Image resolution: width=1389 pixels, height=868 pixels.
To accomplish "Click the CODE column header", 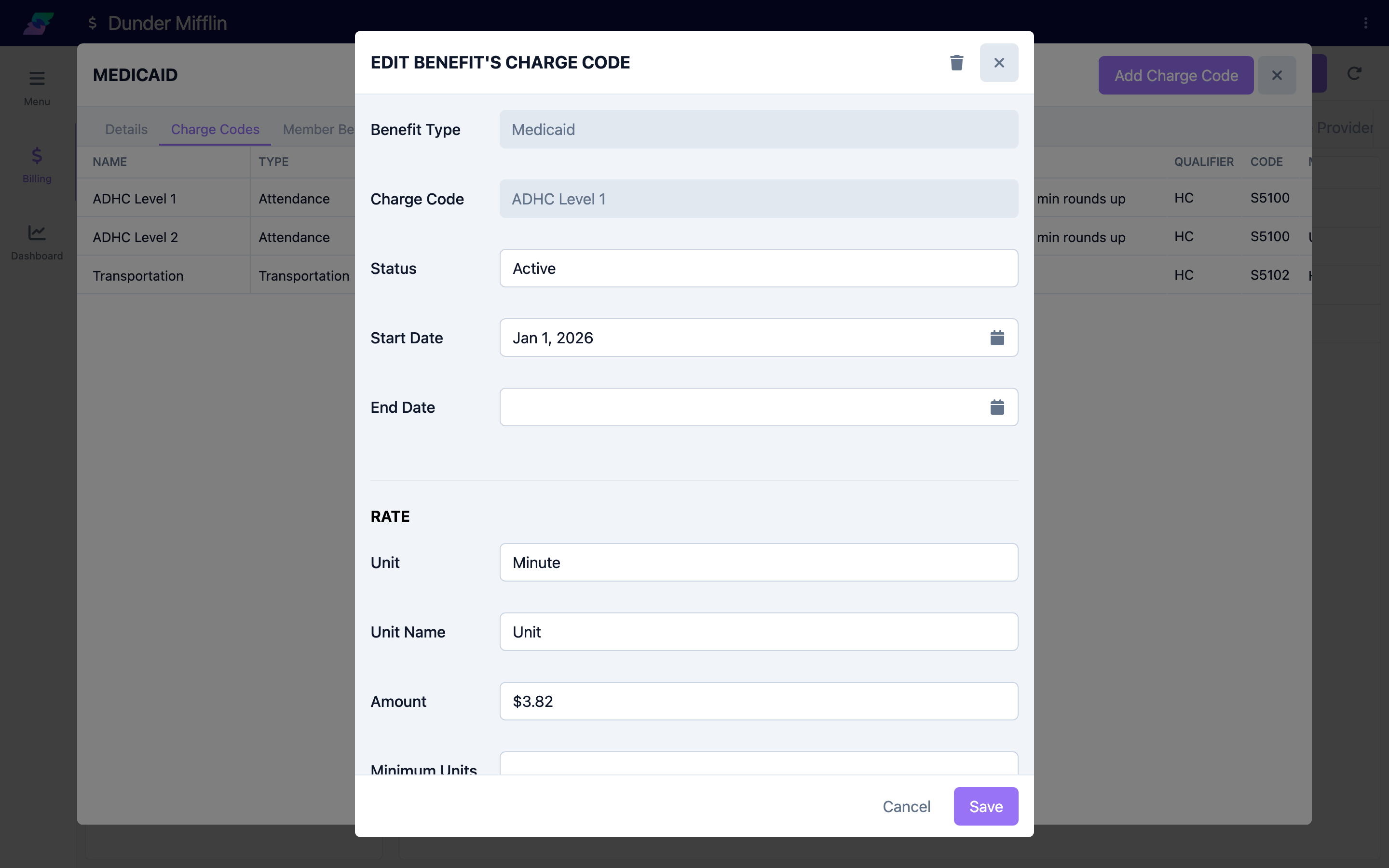I will [1266, 162].
